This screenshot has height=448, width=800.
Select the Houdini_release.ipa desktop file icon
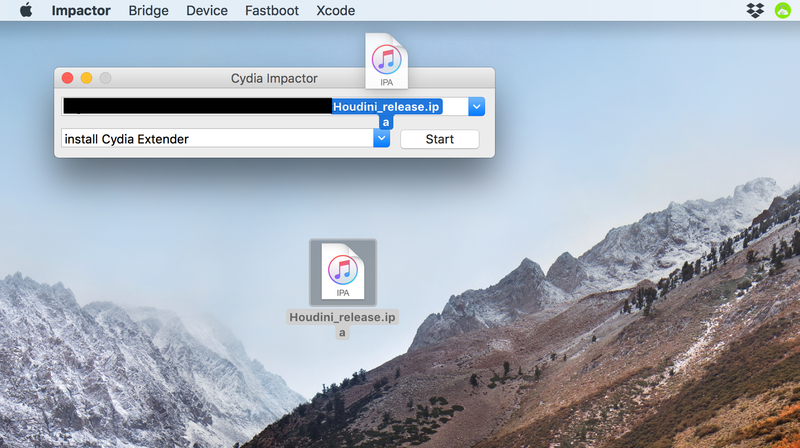coord(343,272)
